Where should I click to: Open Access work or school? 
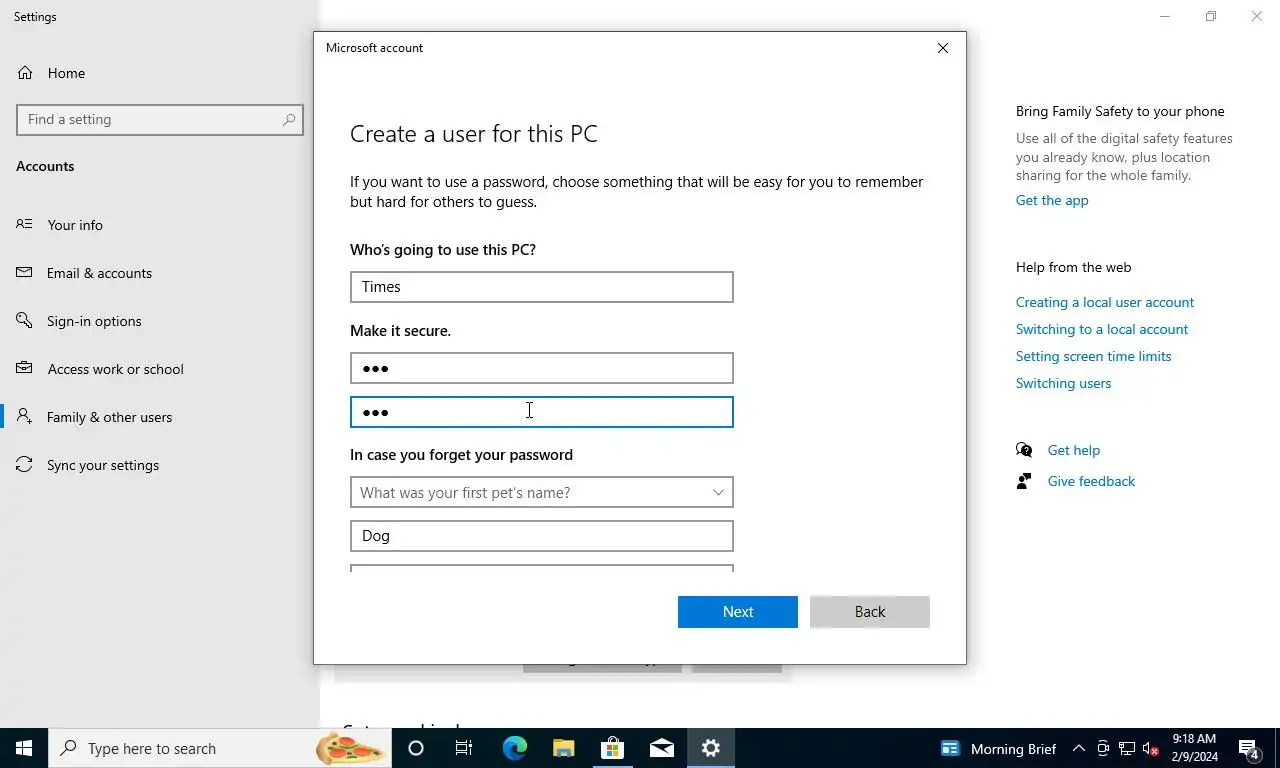tap(115, 369)
